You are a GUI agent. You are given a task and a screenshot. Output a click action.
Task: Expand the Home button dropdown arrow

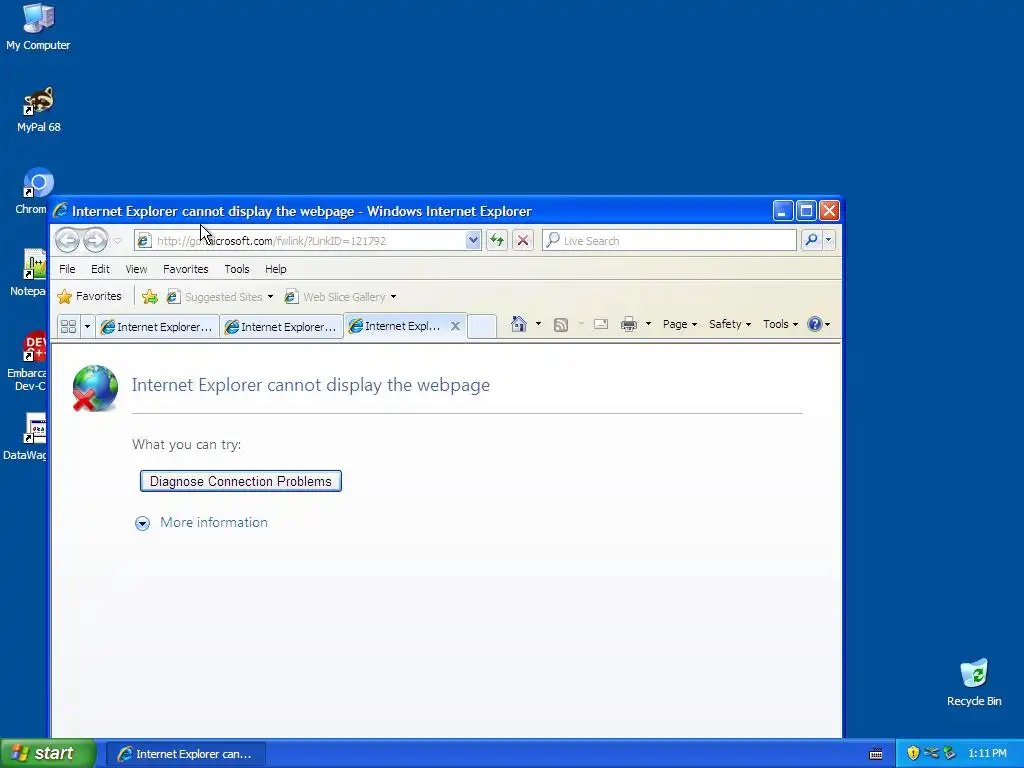coord(538,324)
